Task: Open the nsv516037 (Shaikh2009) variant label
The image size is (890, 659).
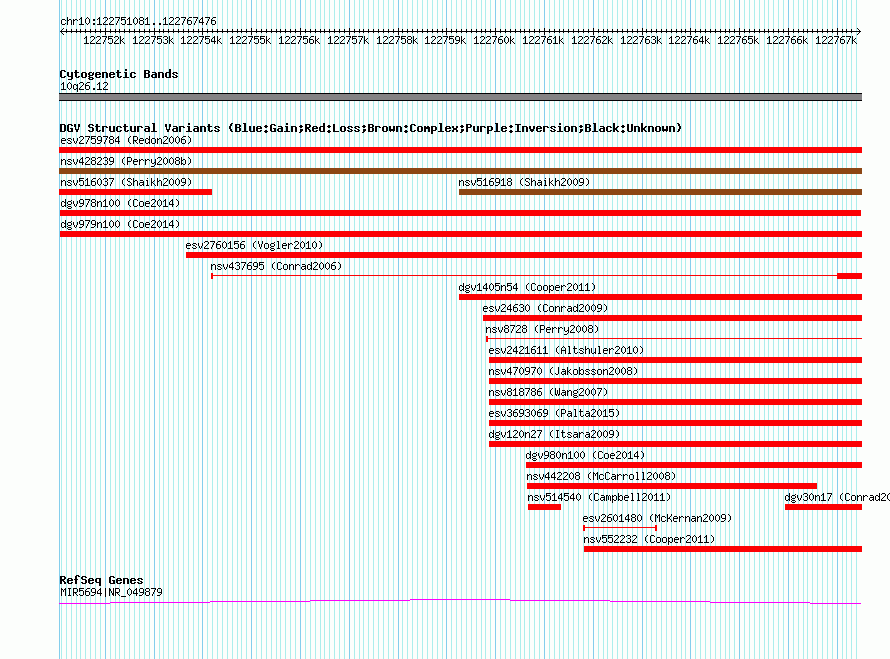Action: (126, 182)
